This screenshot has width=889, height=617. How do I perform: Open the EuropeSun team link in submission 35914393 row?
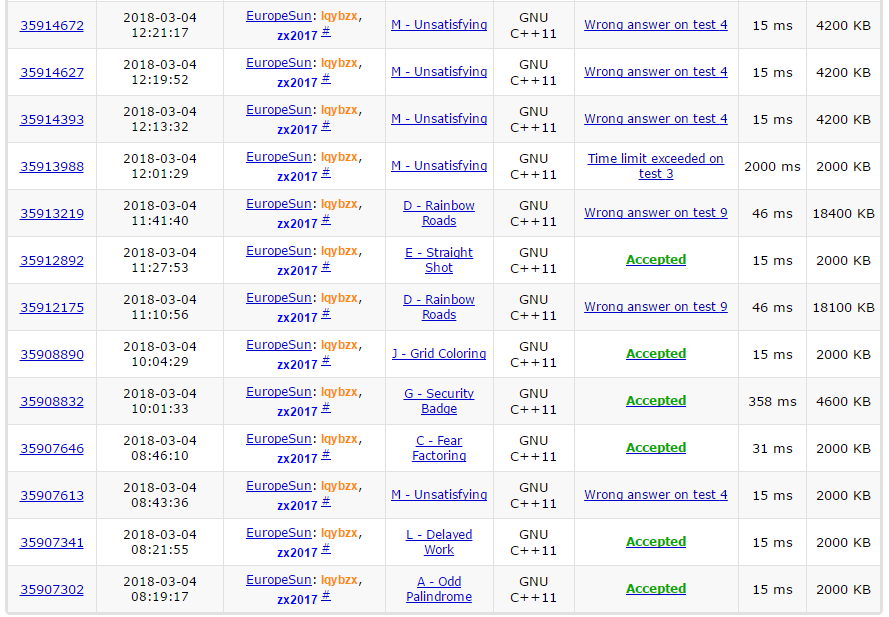coord(279,110)
